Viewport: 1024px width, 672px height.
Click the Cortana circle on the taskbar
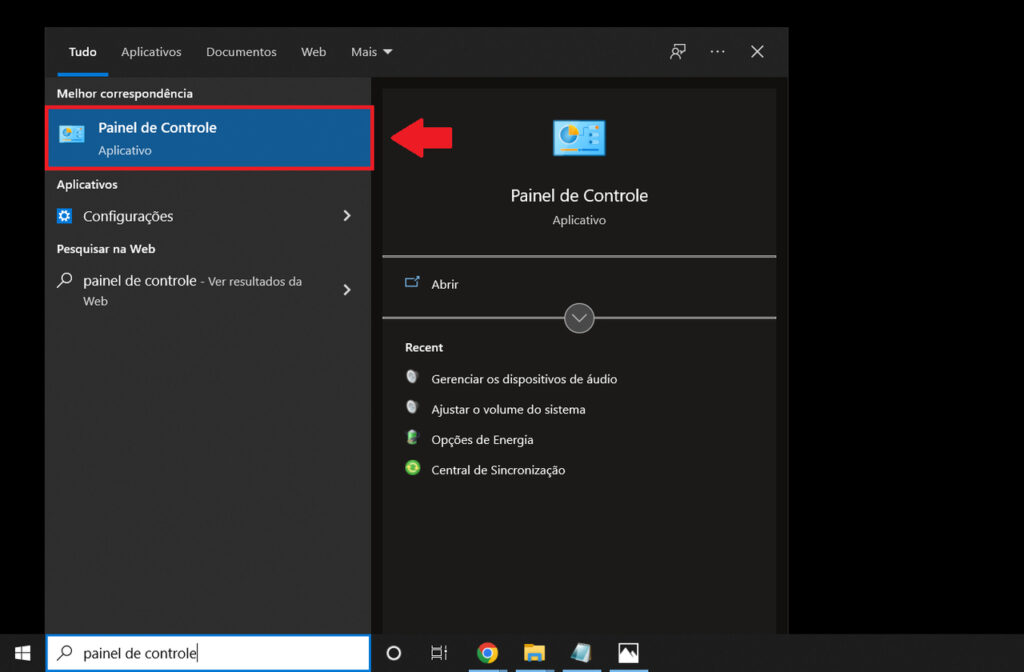pyautogui.click(x=393, y=652)
